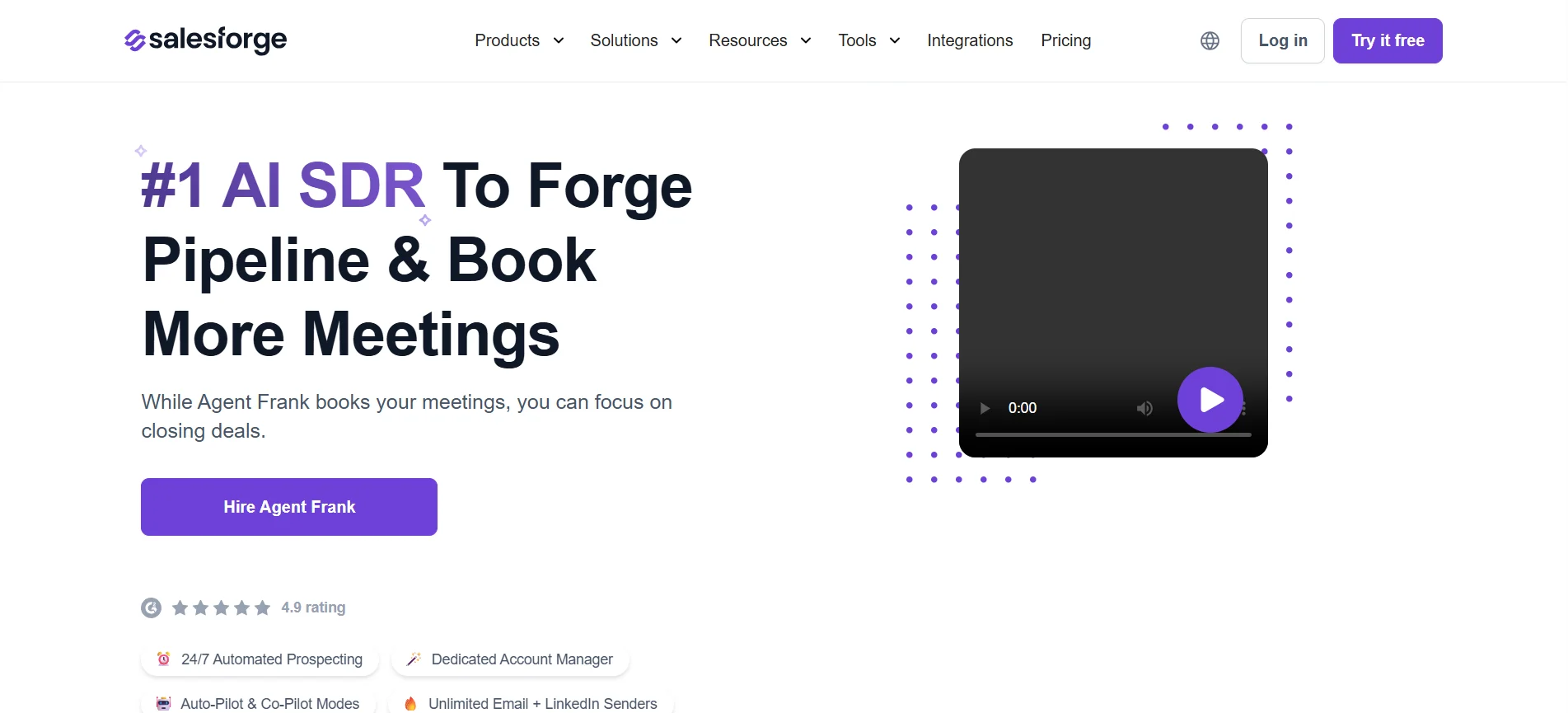Go to the Pricing page
The image size is (1568, 713).
coord(1065,40)
